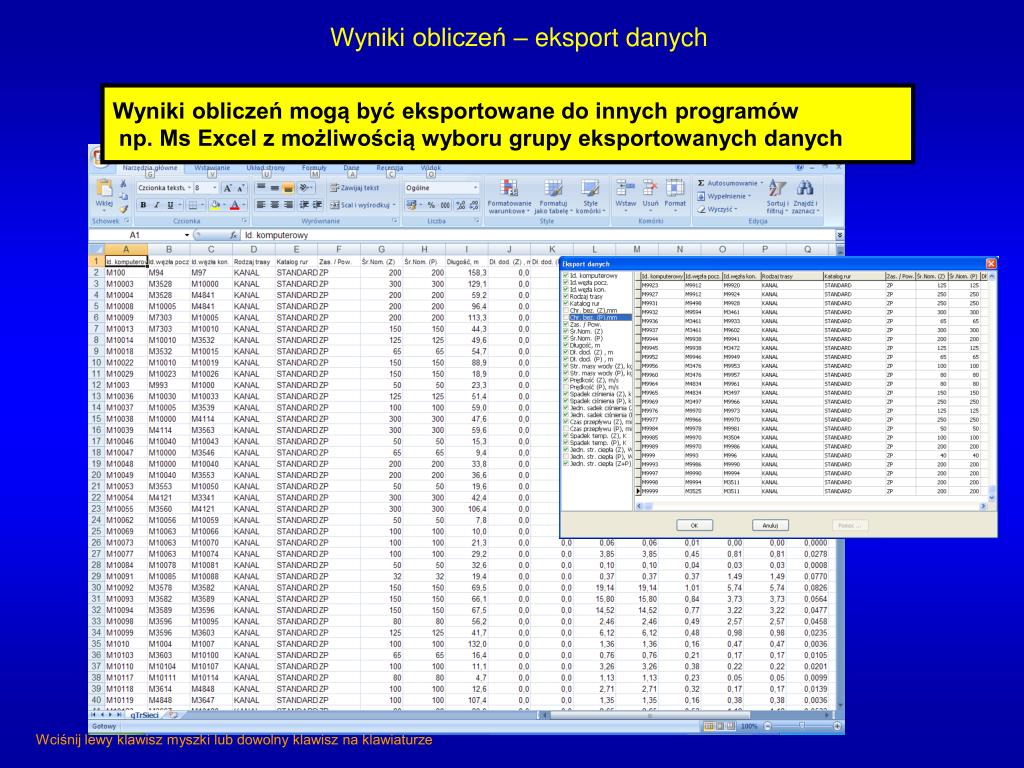Uncheck Katalog rur checkbox
The height and width of the screenshot is (768, 1024).
click(x=566, y=304)
